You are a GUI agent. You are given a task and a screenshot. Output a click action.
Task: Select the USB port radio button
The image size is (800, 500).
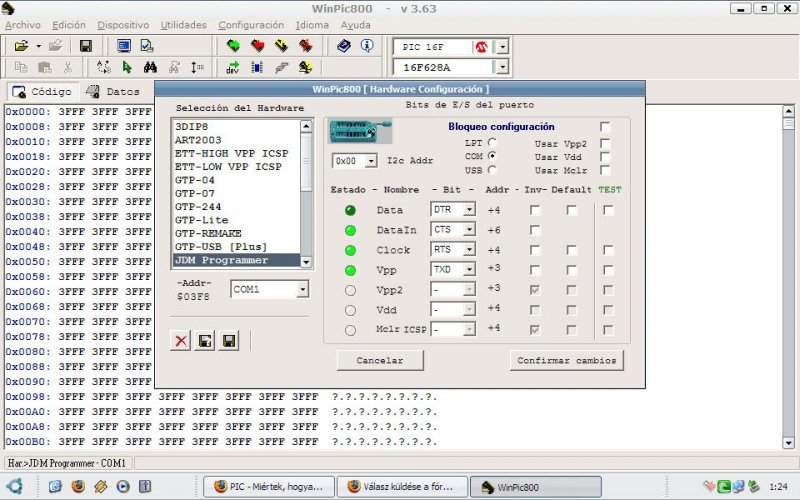click(492, 169)
